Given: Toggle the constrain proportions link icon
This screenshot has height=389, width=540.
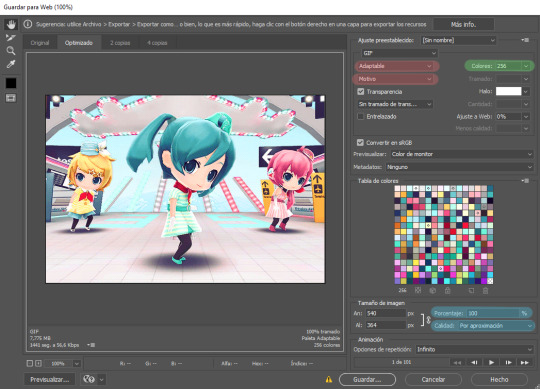Looking at the screenshot, I should pyautogui.click(x=428, y=320).
